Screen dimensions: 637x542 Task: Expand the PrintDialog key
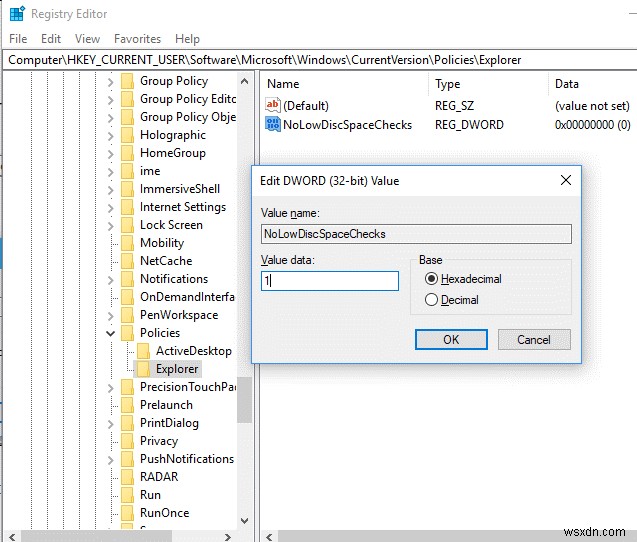[x=110, y=424]
